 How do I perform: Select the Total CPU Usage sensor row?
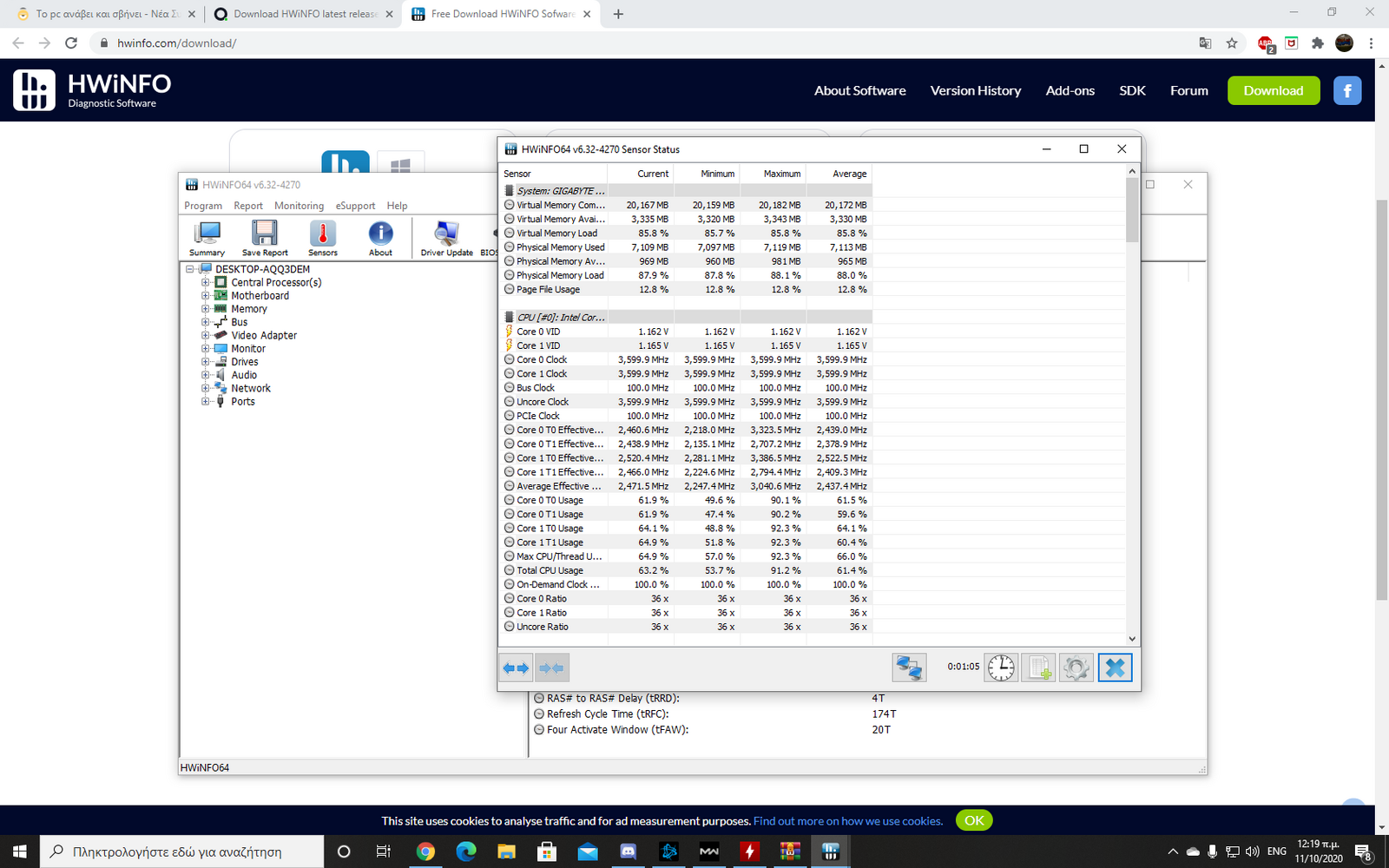pos(686,570)
